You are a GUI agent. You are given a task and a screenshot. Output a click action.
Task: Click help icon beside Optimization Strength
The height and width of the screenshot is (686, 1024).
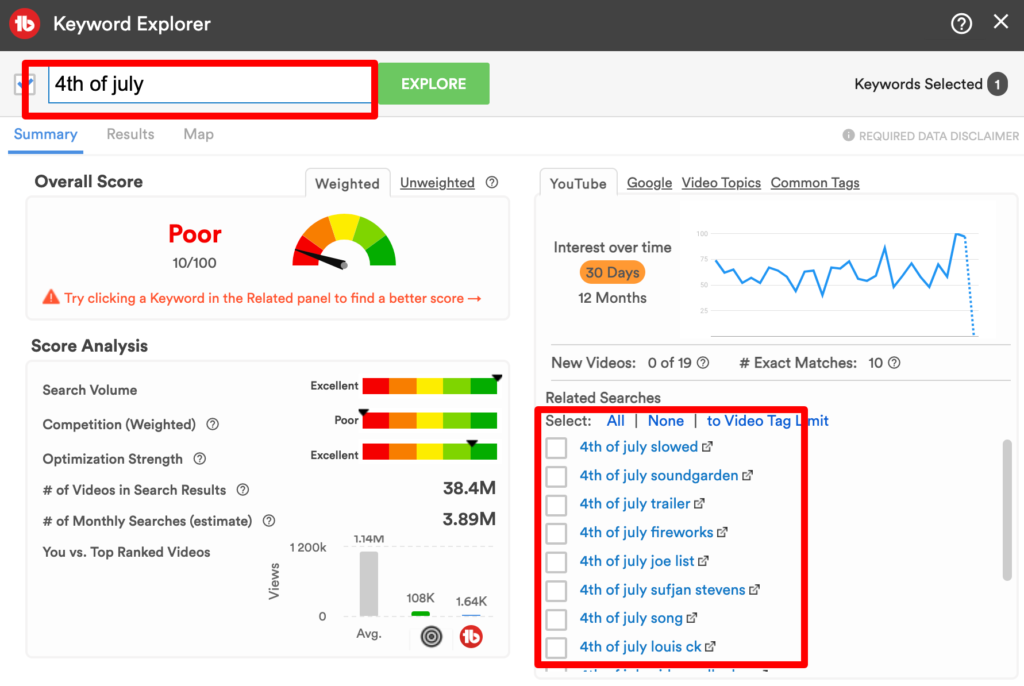pos(199,459)
